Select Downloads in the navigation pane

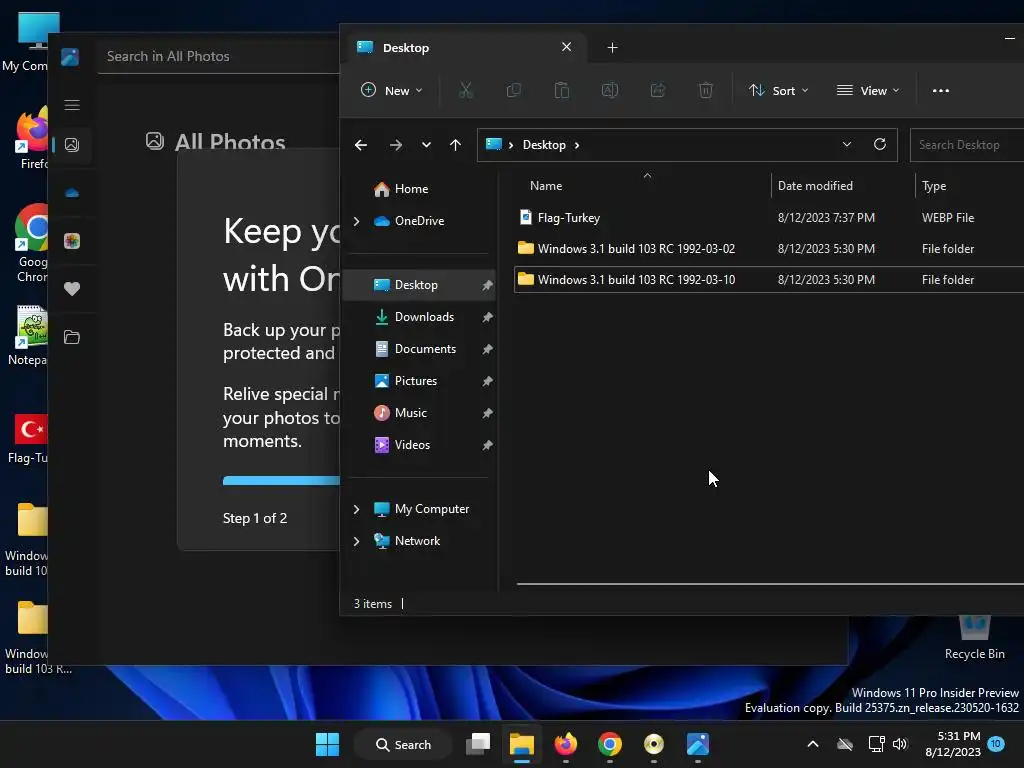tap(419, 317)
